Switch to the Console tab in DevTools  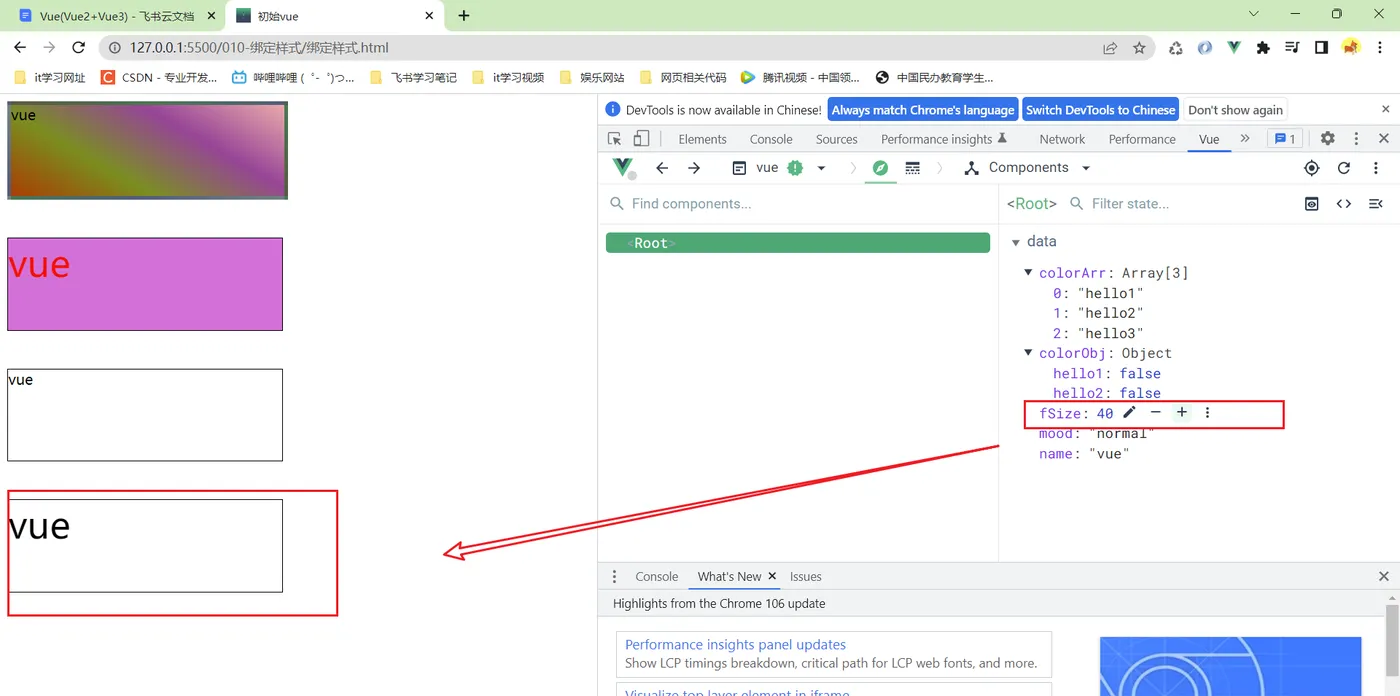(771, 139)
